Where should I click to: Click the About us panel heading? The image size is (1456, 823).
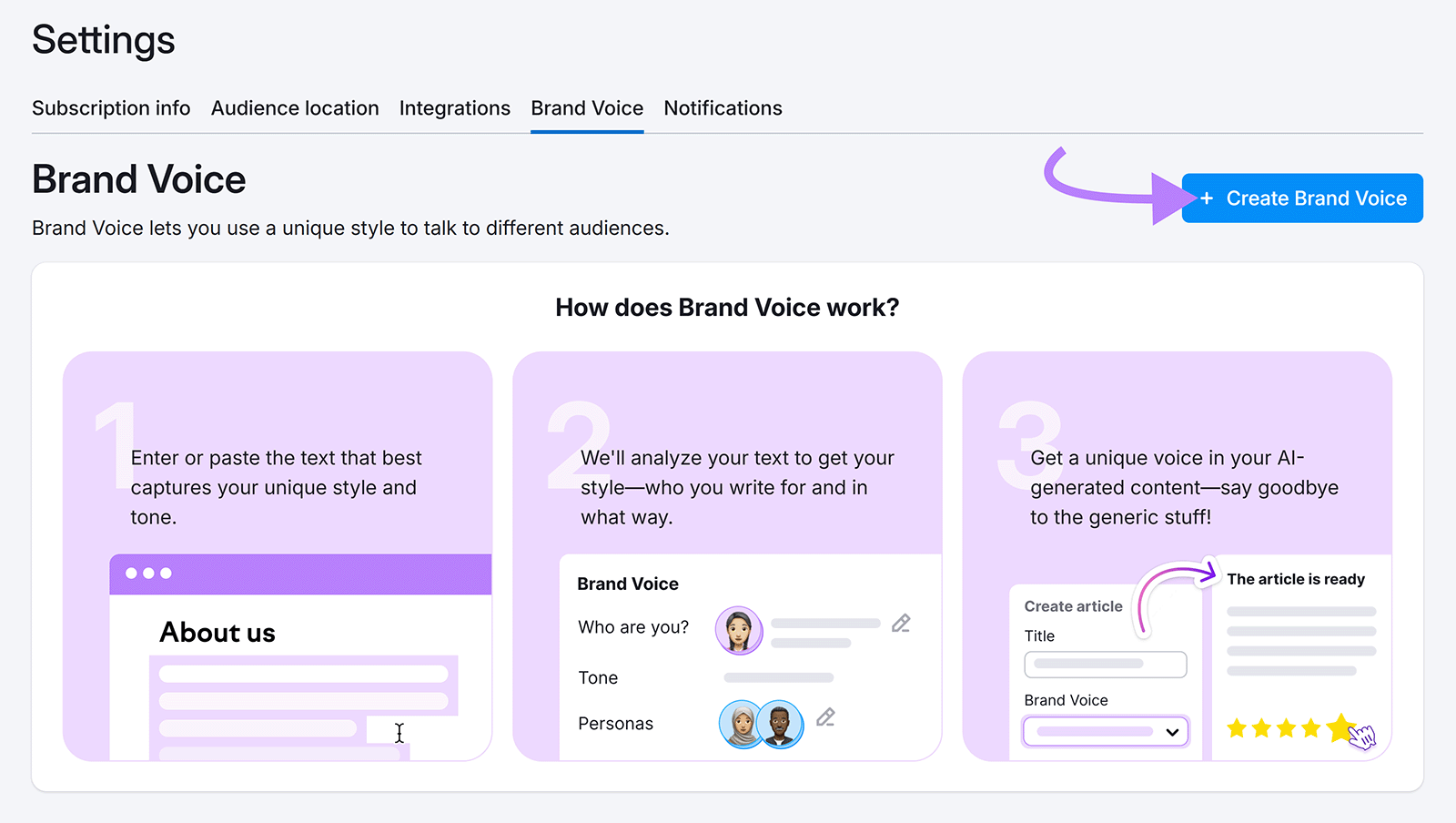click(217, 632)
